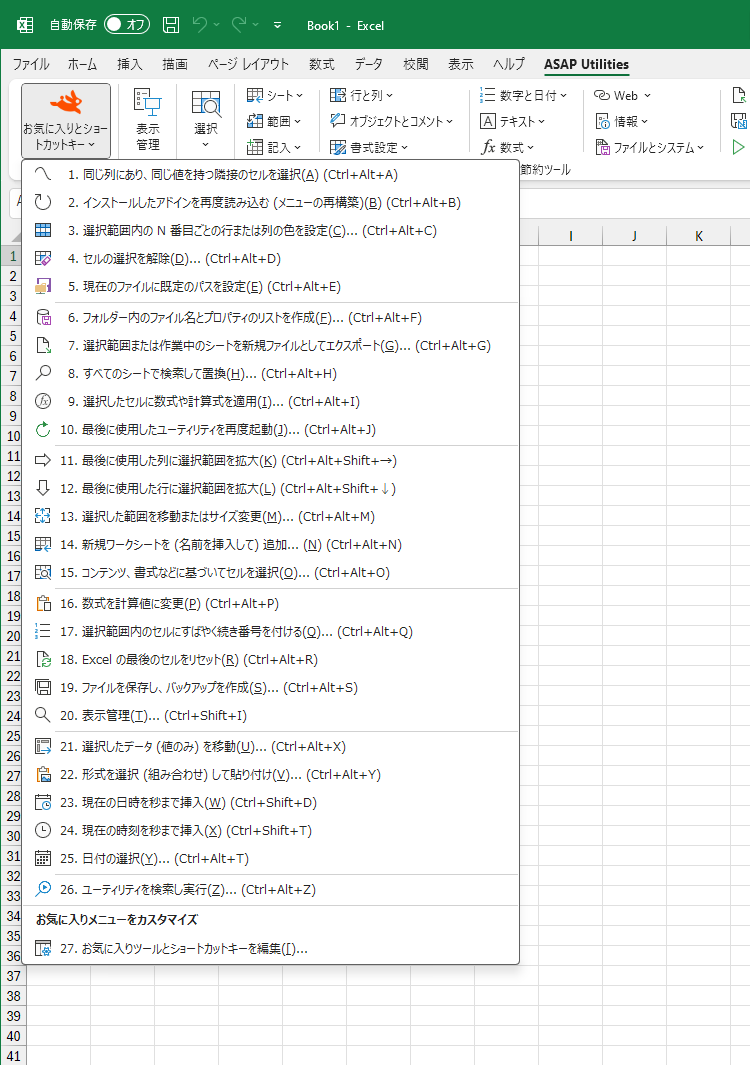Expand the 行と列 ribbon menu
This screenshot has width=750, height=1065.
(x=361, y=95)
